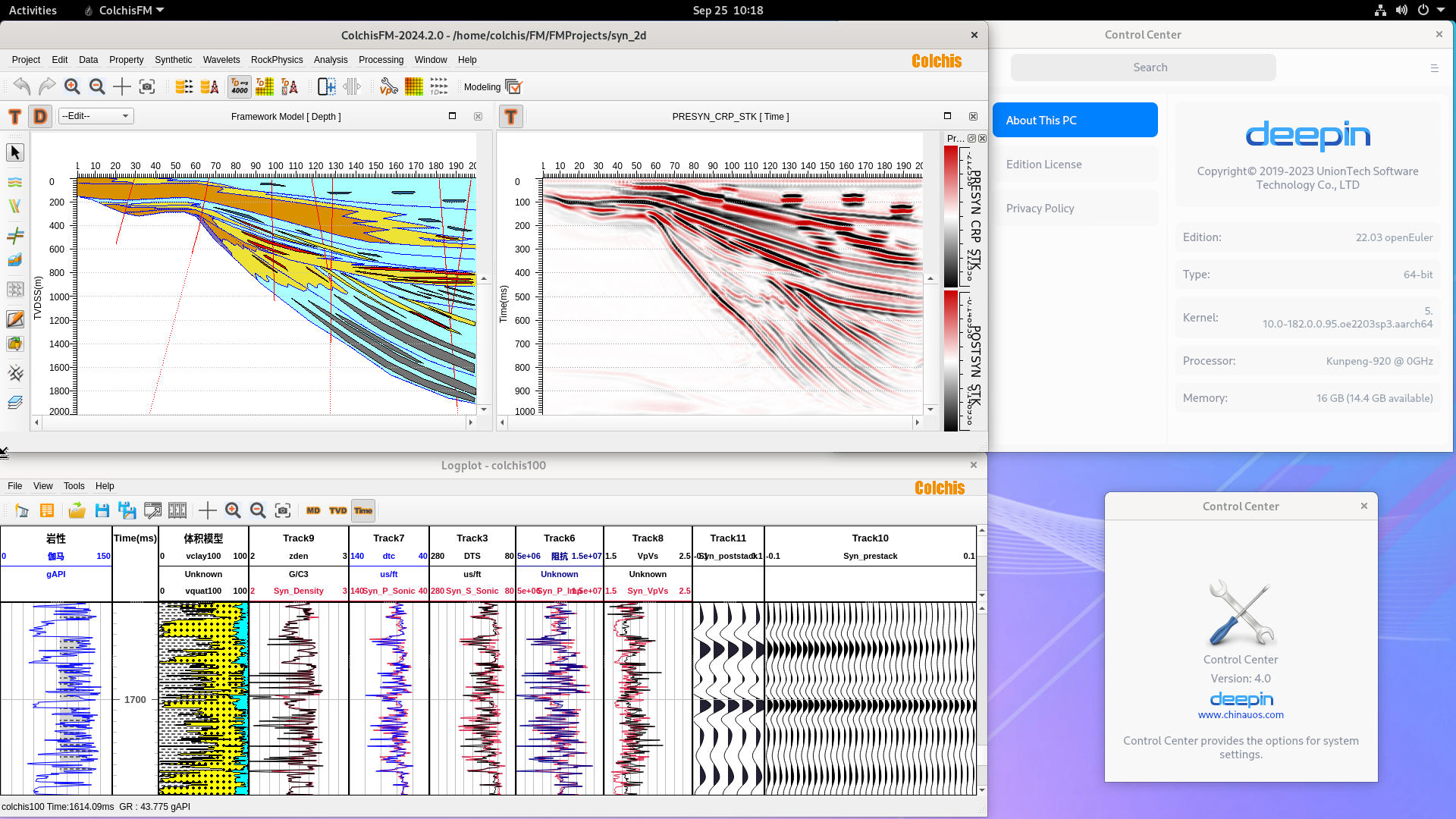Click seismic panel horizontal scrollbar right arrow
This screenshot has width=1456, height=819.
(x=917, y=422)
